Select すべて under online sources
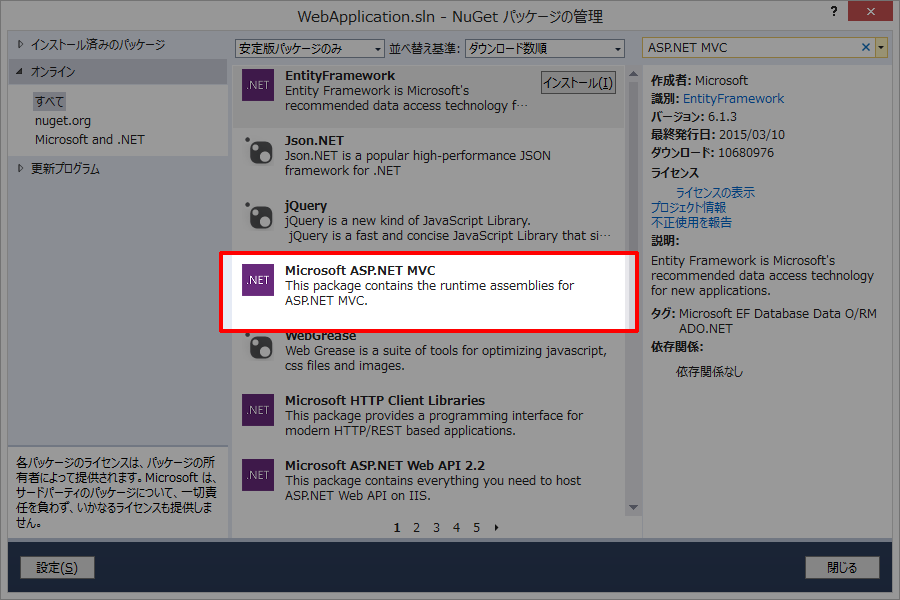Viewport: 900px width, 600px height. 49,102
